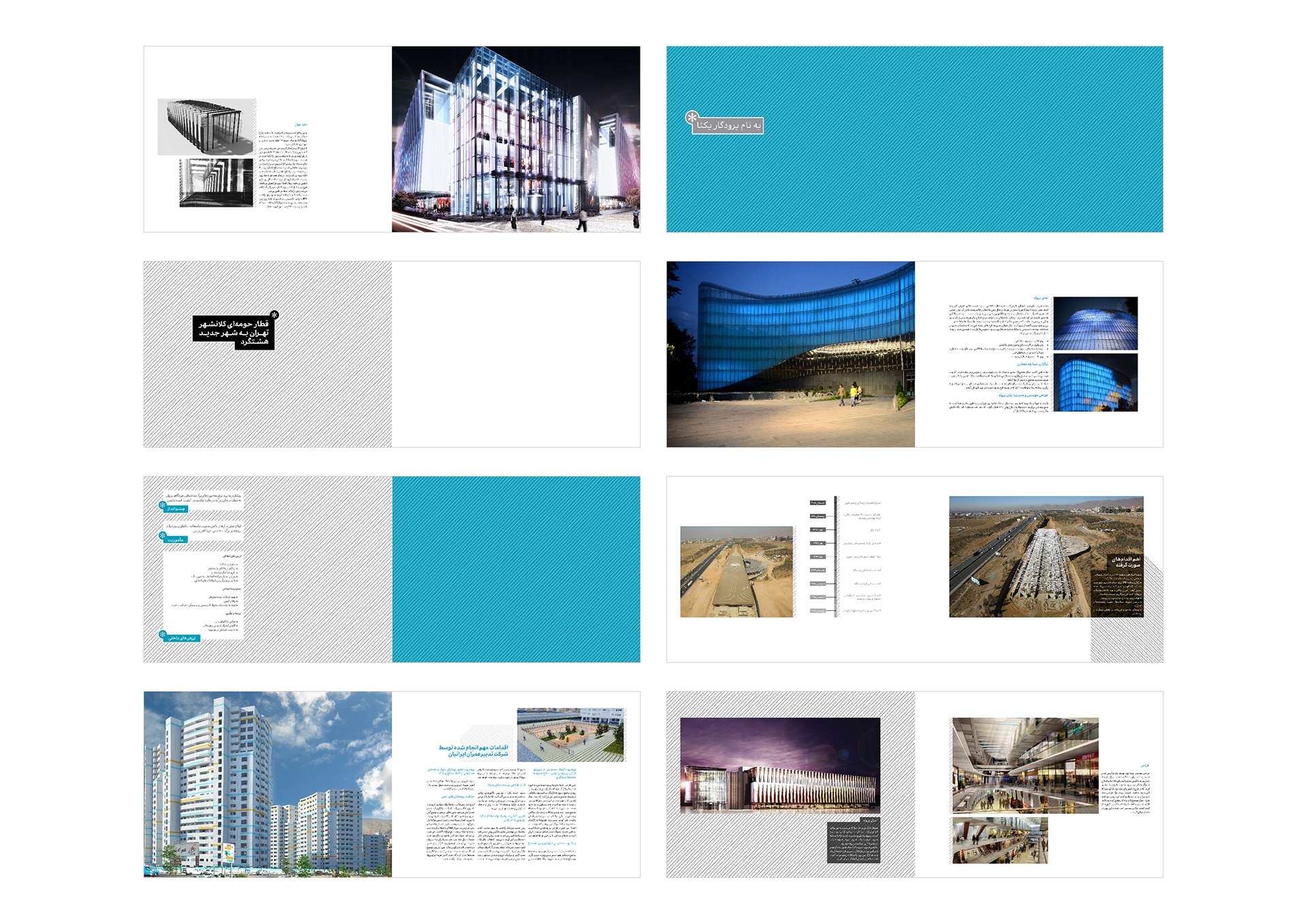Click the curved blue glass facade photo
The width and height of the screenshot is (1307, 924).
tap(790, 354)
